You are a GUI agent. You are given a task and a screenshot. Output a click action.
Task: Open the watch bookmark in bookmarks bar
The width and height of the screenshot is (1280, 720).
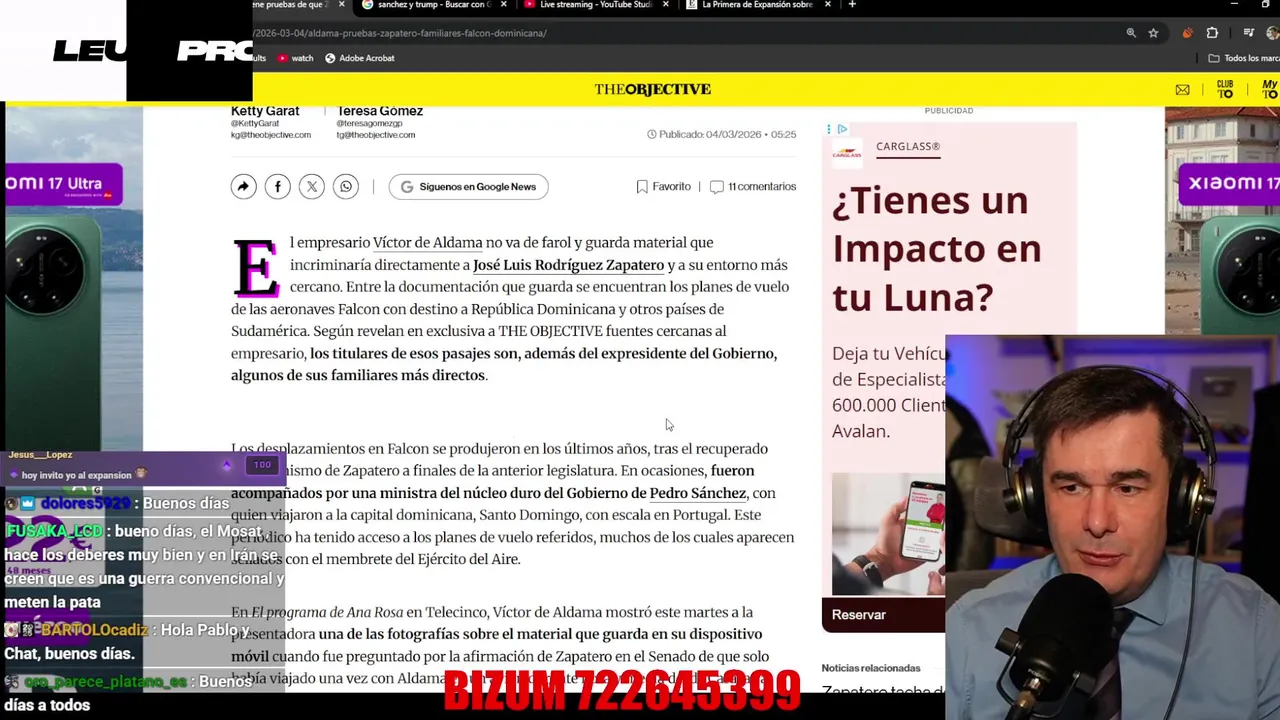[295, 58]
